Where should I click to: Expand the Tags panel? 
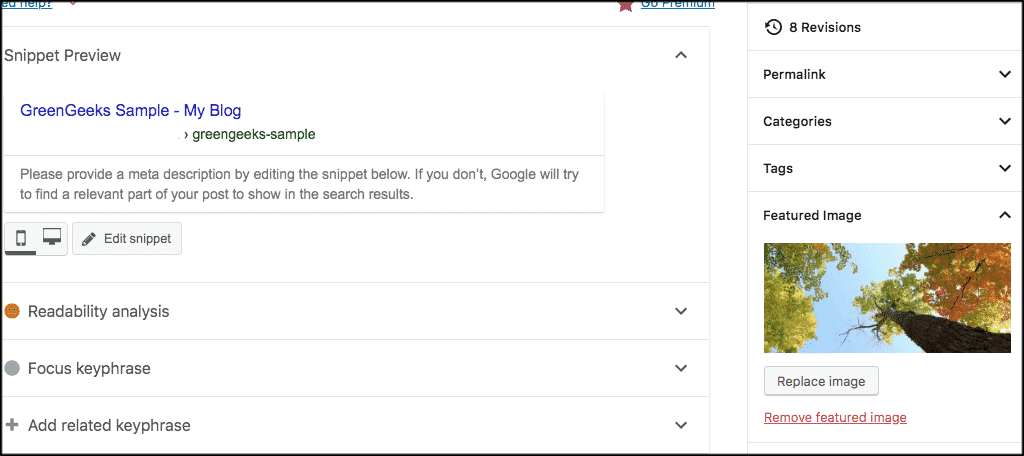(1005, 169)
